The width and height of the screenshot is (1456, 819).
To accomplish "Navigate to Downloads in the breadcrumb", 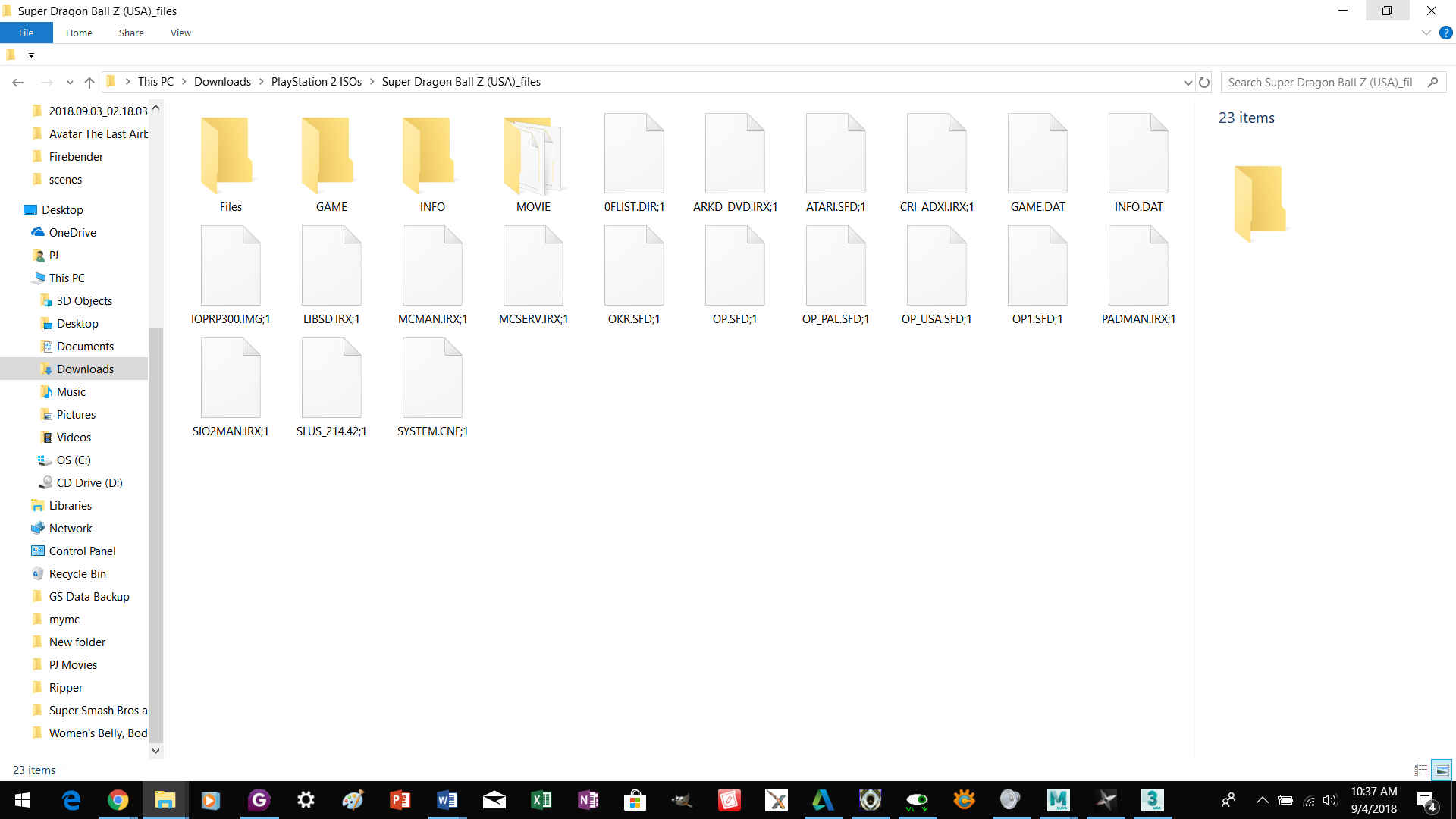I will pos(222,82).
